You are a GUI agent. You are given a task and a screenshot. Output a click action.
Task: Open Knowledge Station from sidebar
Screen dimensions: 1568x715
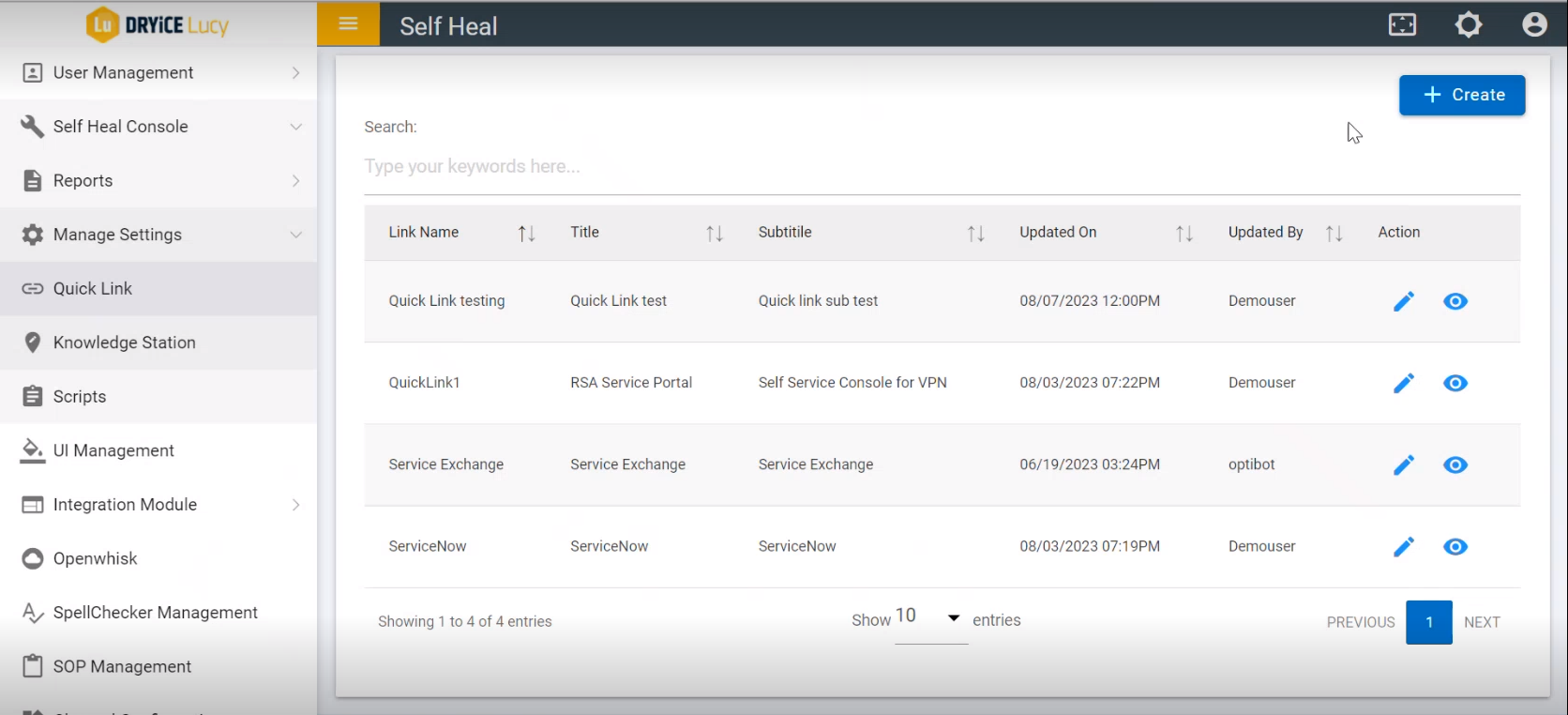pos(124,342)
